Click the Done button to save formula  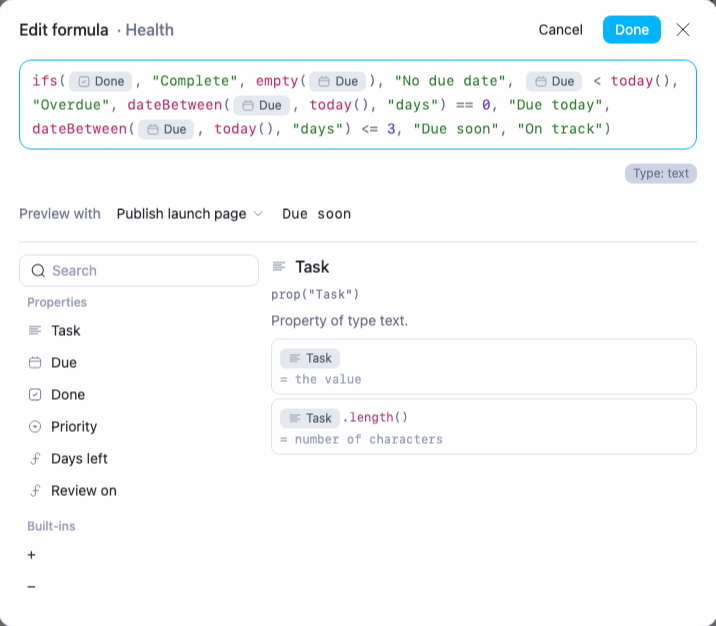click(631, 30)
